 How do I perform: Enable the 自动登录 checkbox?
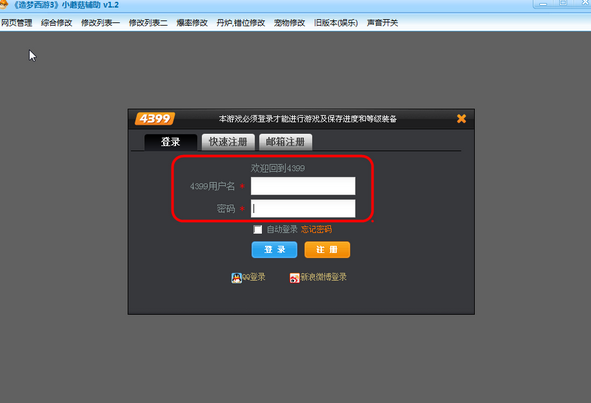click(258, 230)
